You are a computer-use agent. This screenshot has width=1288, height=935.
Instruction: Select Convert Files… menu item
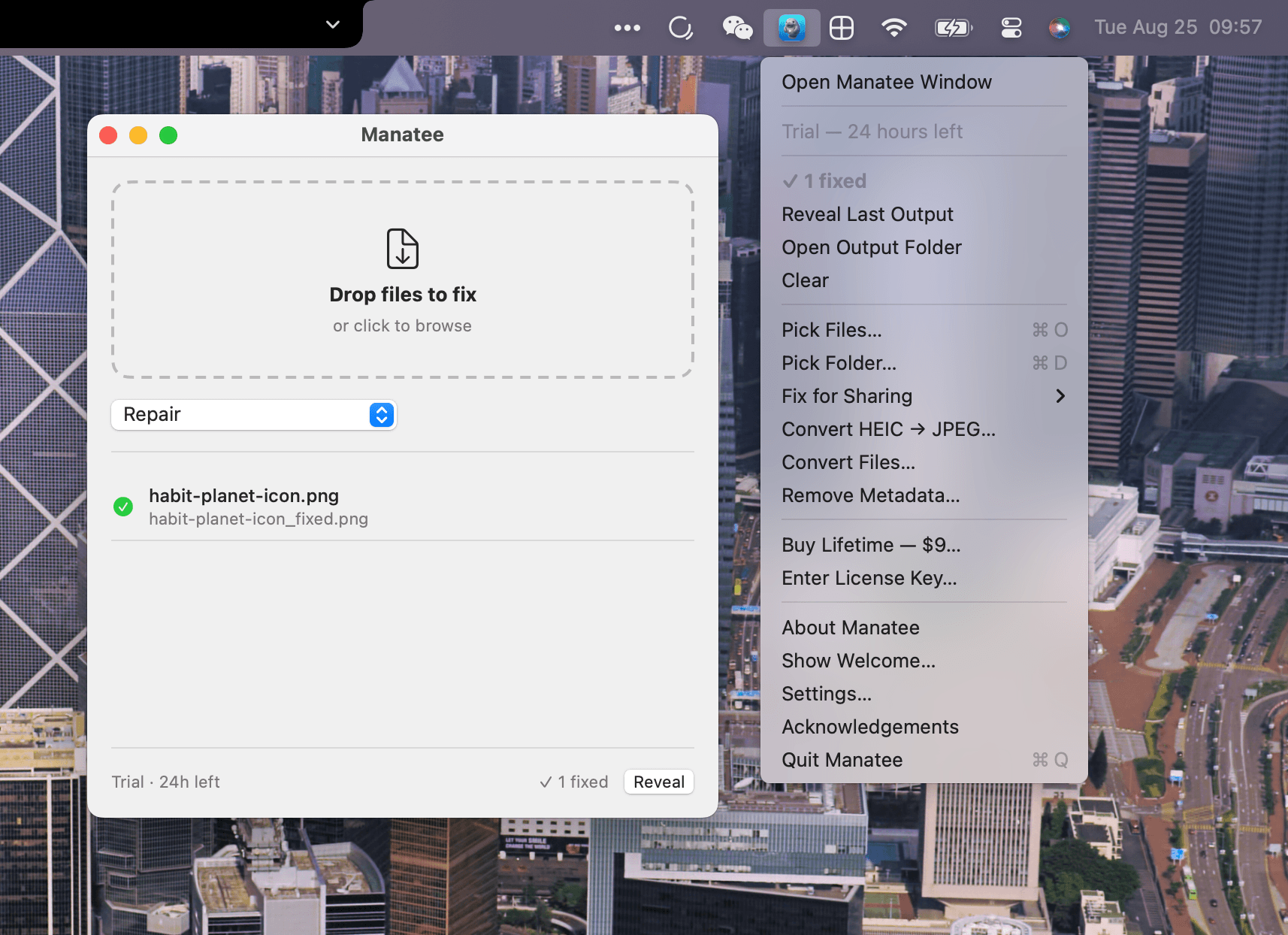click(924, 462)
